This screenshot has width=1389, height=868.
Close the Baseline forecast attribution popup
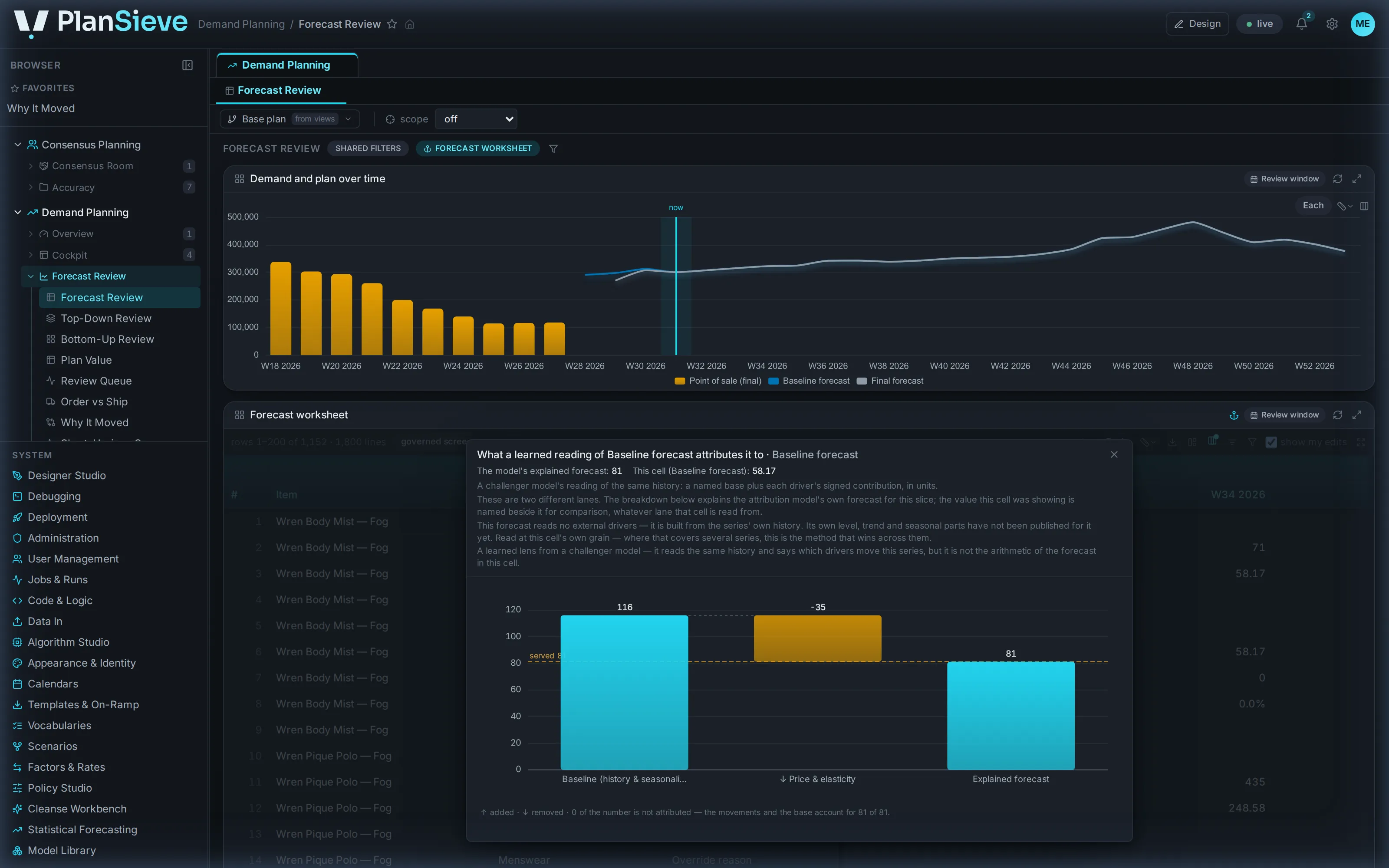[x=1114, y=455]
